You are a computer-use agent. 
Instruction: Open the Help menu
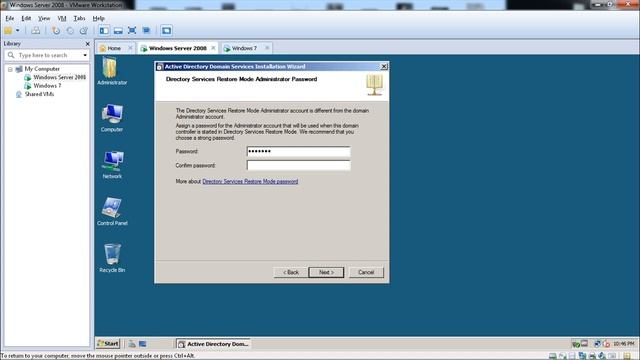(98, 18)
